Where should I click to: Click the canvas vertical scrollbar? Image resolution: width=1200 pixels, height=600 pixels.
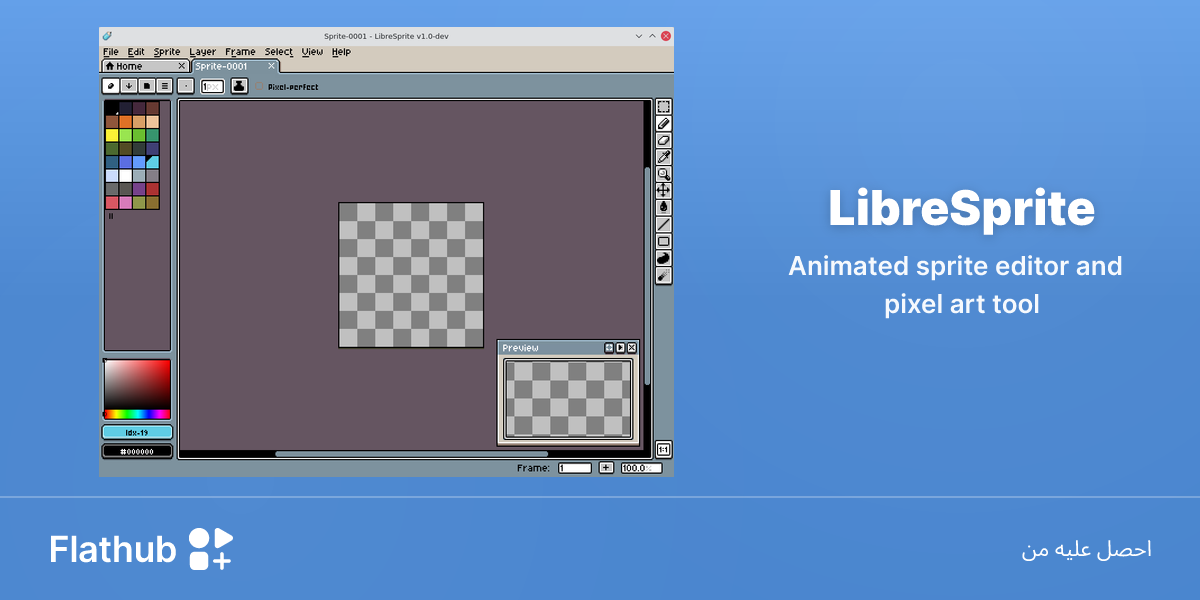(648, 275)
